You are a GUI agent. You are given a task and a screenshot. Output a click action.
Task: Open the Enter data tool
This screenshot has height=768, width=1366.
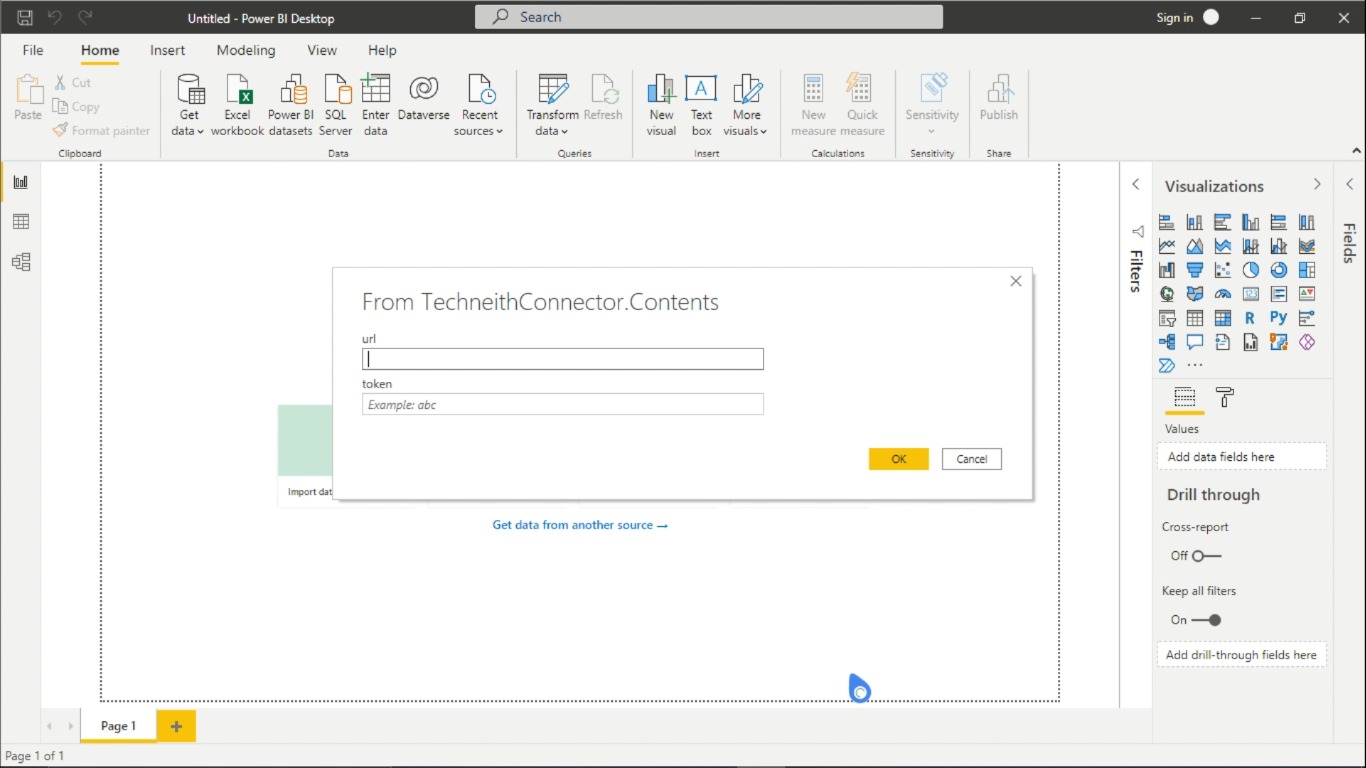pos(376,104)
